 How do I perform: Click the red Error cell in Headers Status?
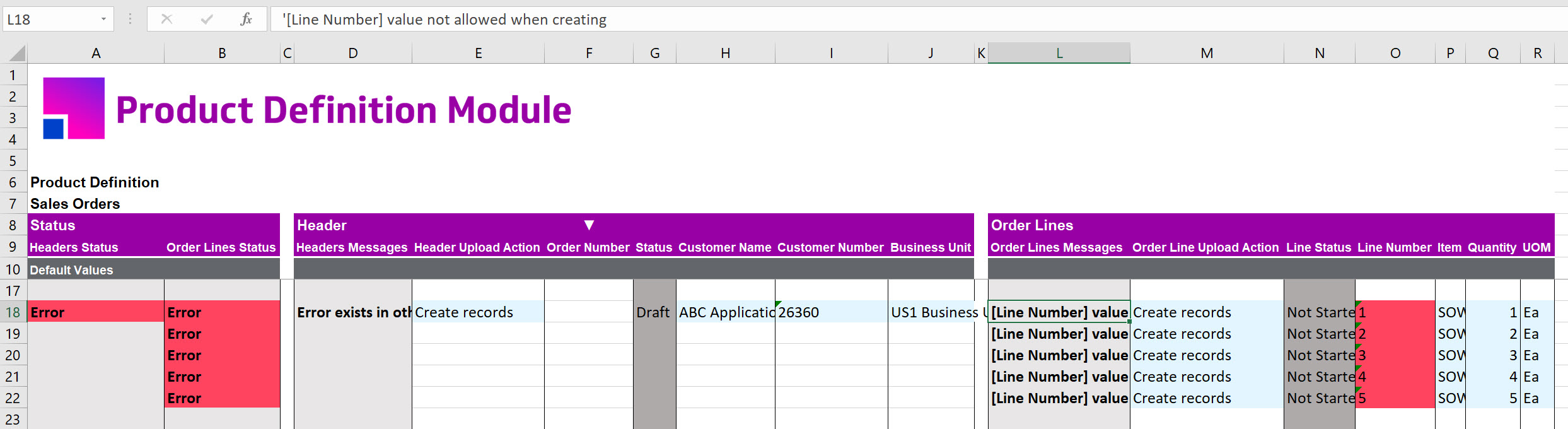[95, 312]
